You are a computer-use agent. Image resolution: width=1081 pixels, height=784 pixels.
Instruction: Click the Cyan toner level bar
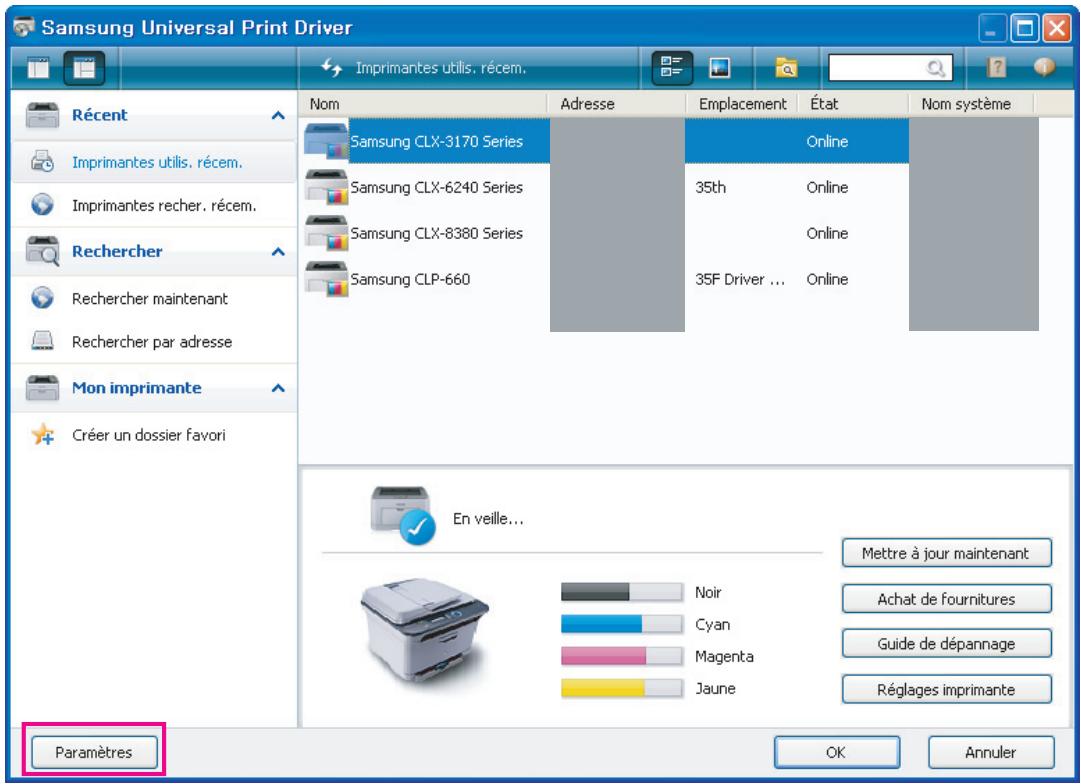pyautogui.click(x=622, y=624)
